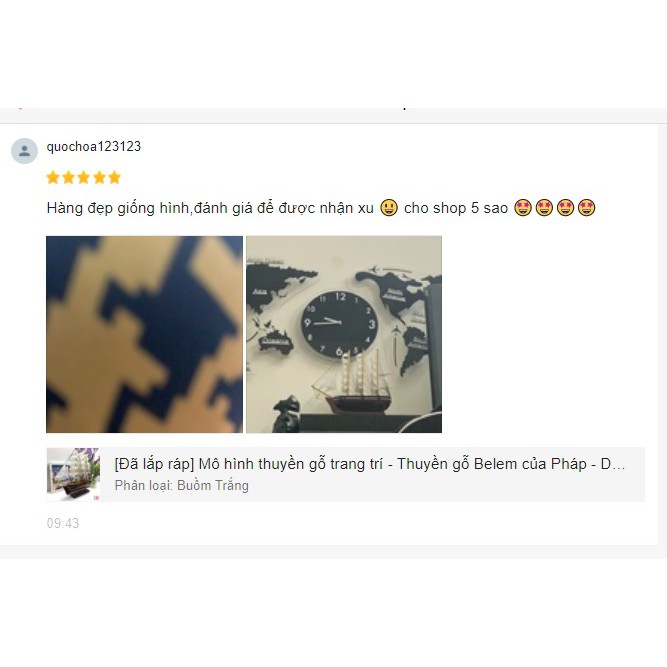
Task: Open the product thumbnail of the wooden ship
Action: 73,474
